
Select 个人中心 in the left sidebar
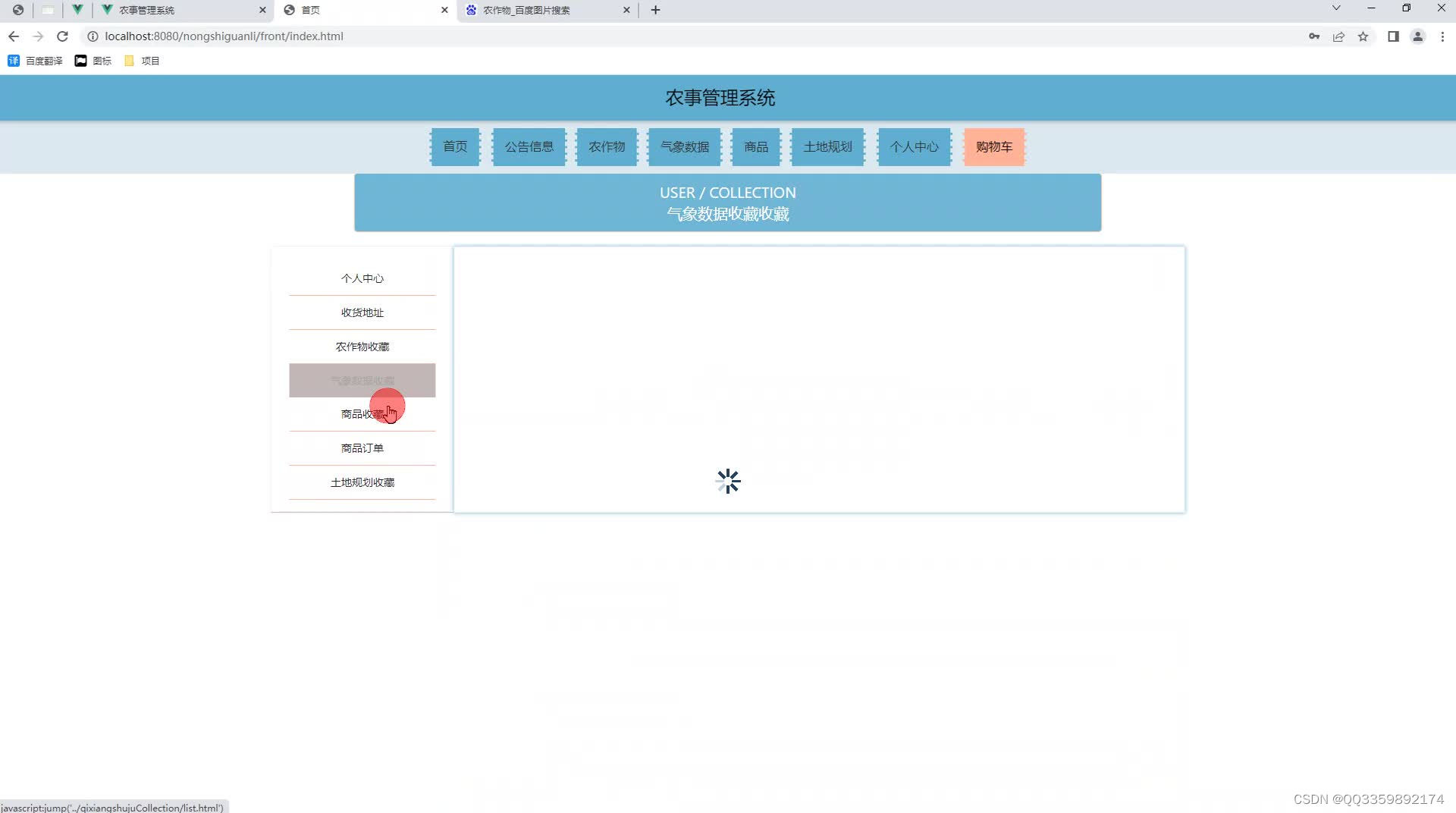coord(362,278)
